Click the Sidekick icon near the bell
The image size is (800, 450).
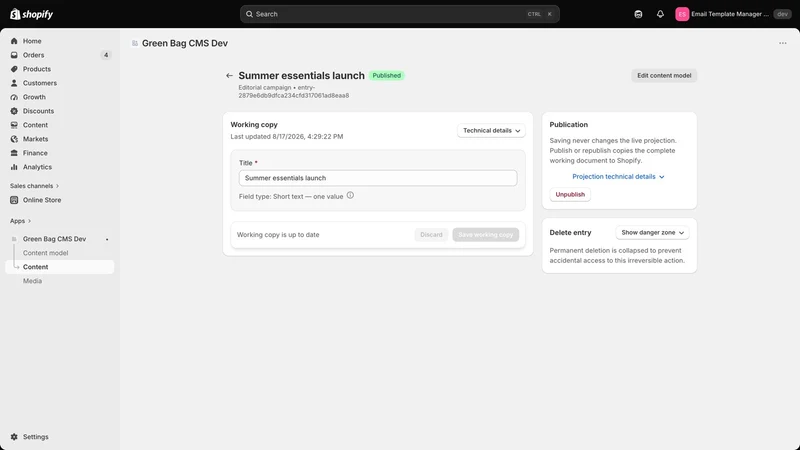(x=638, y=14)
